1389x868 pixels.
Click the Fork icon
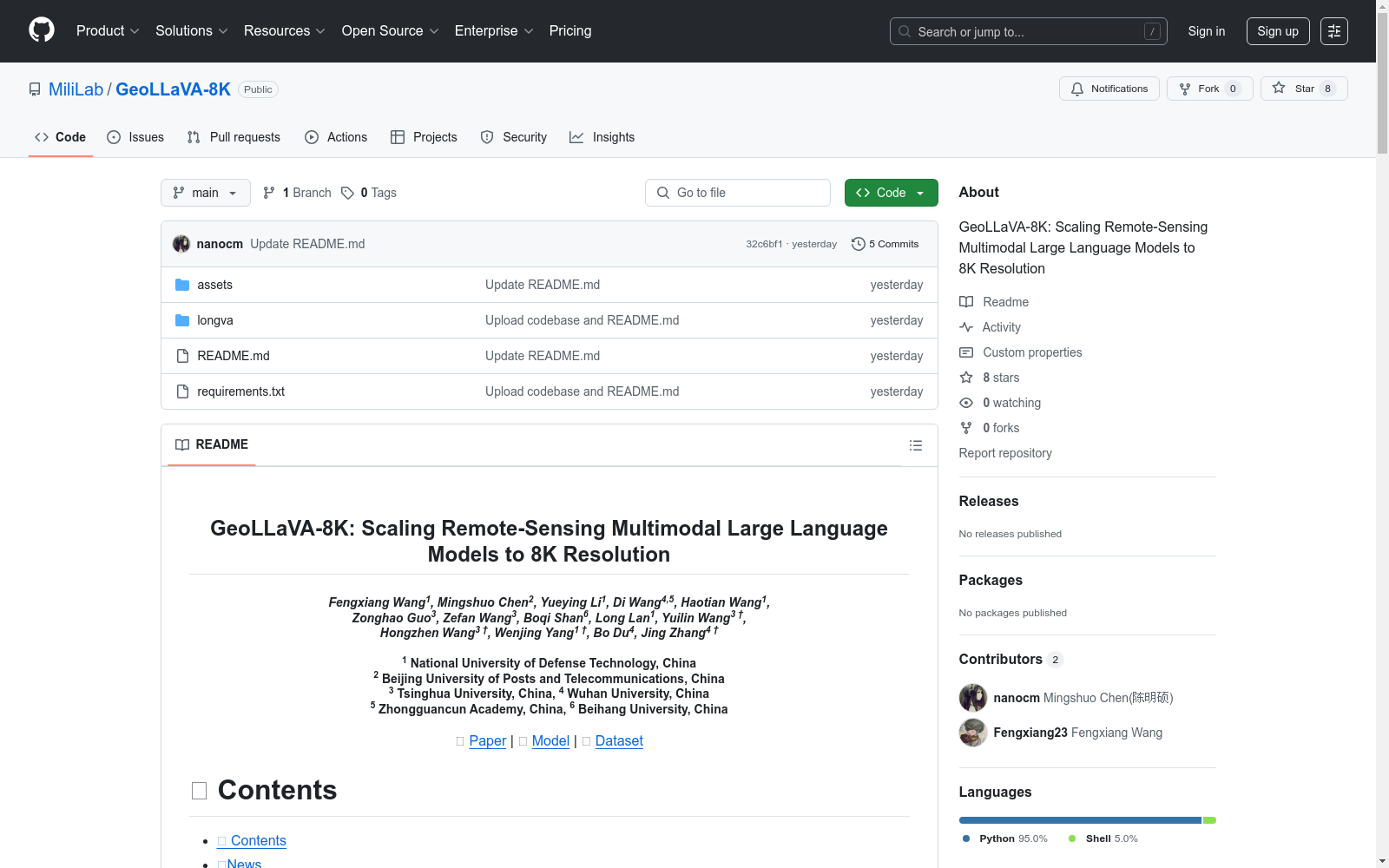coord(1184,89)
